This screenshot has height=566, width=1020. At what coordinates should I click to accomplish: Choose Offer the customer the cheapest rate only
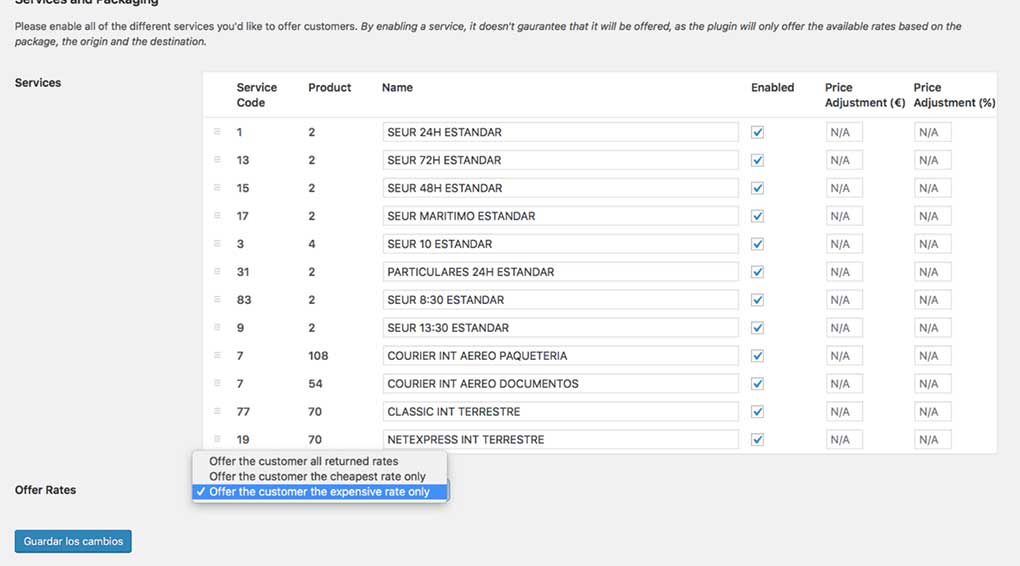pos(319,476)
